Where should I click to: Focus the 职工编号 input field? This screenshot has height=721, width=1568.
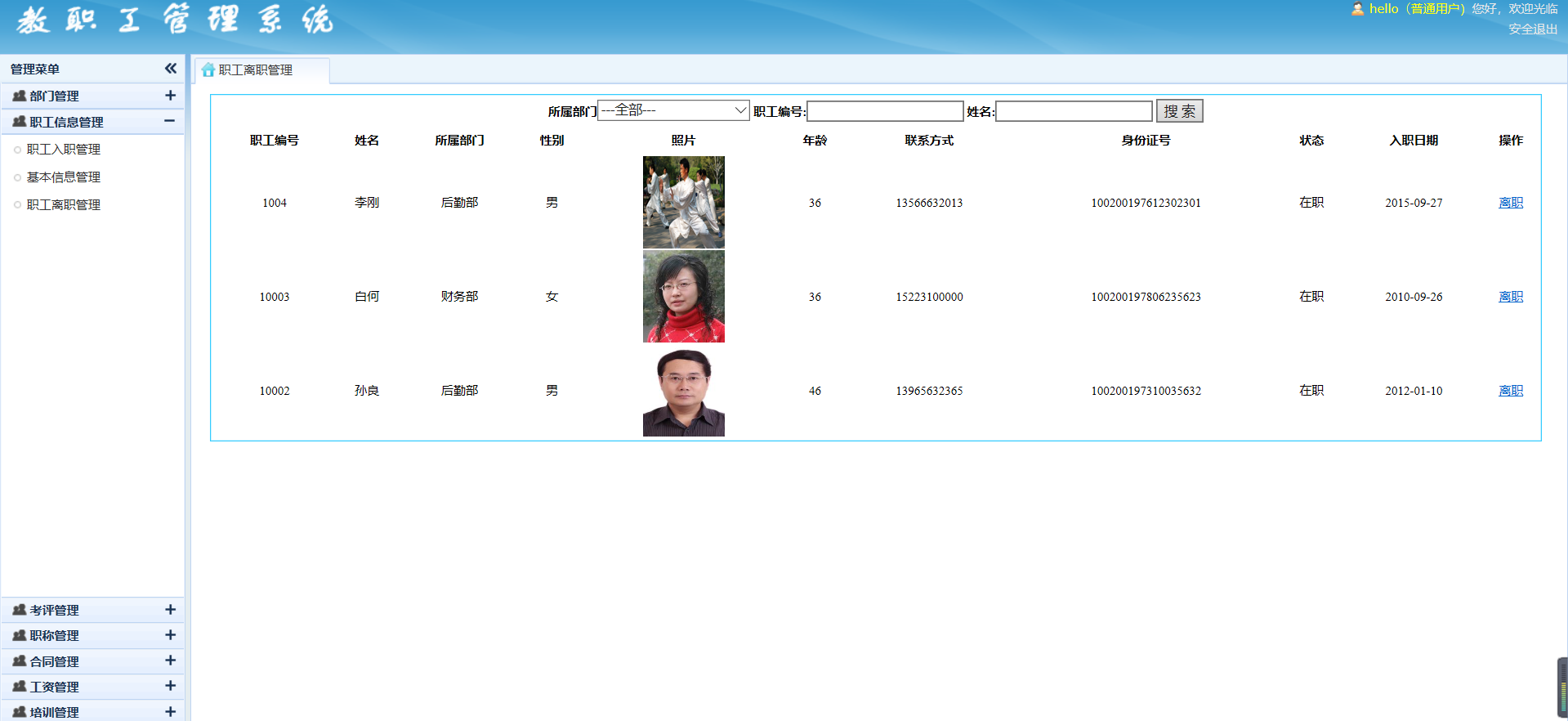point(885,111)
